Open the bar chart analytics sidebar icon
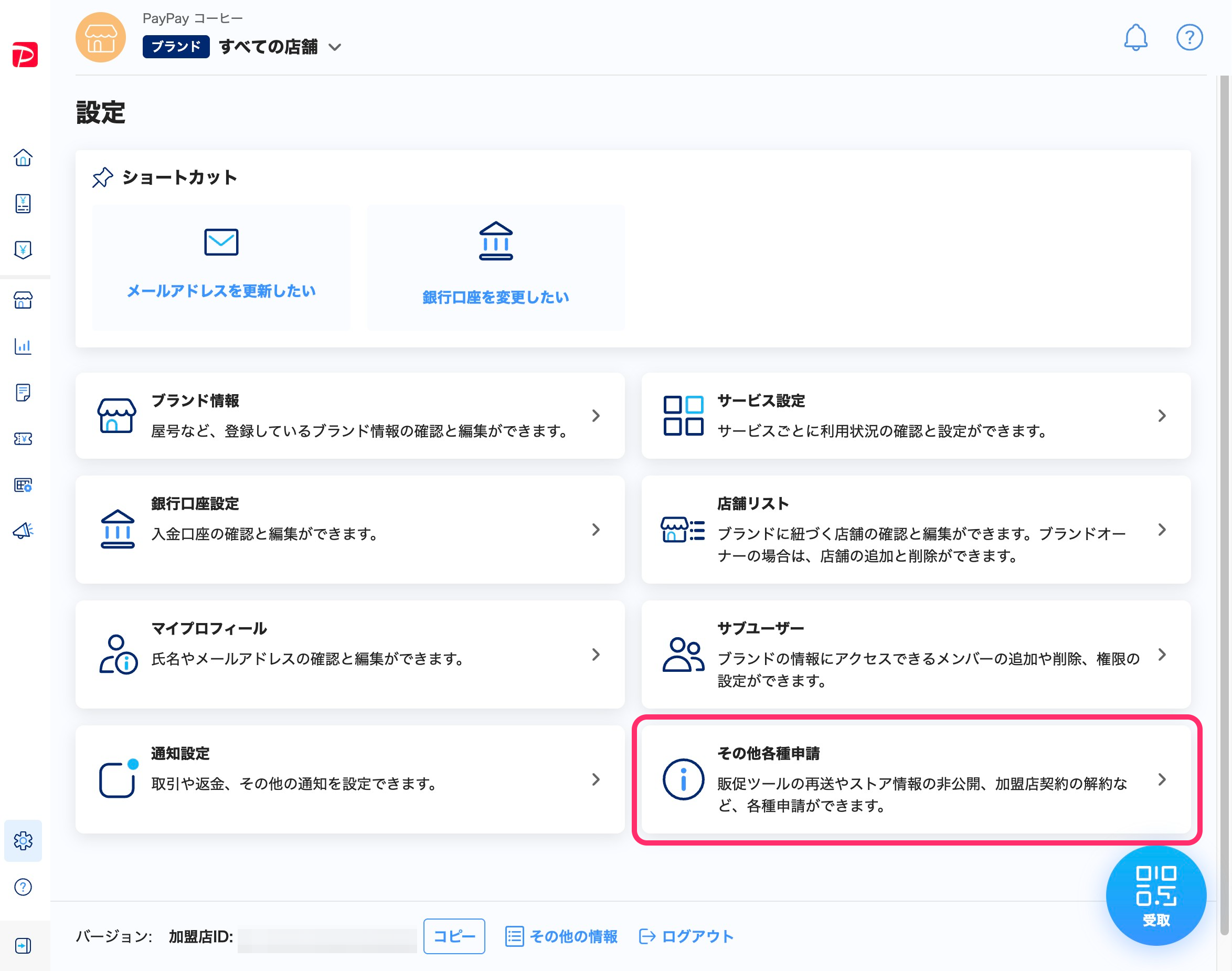1232x971 pixels. pyautogui.click(x=23, y=346)
